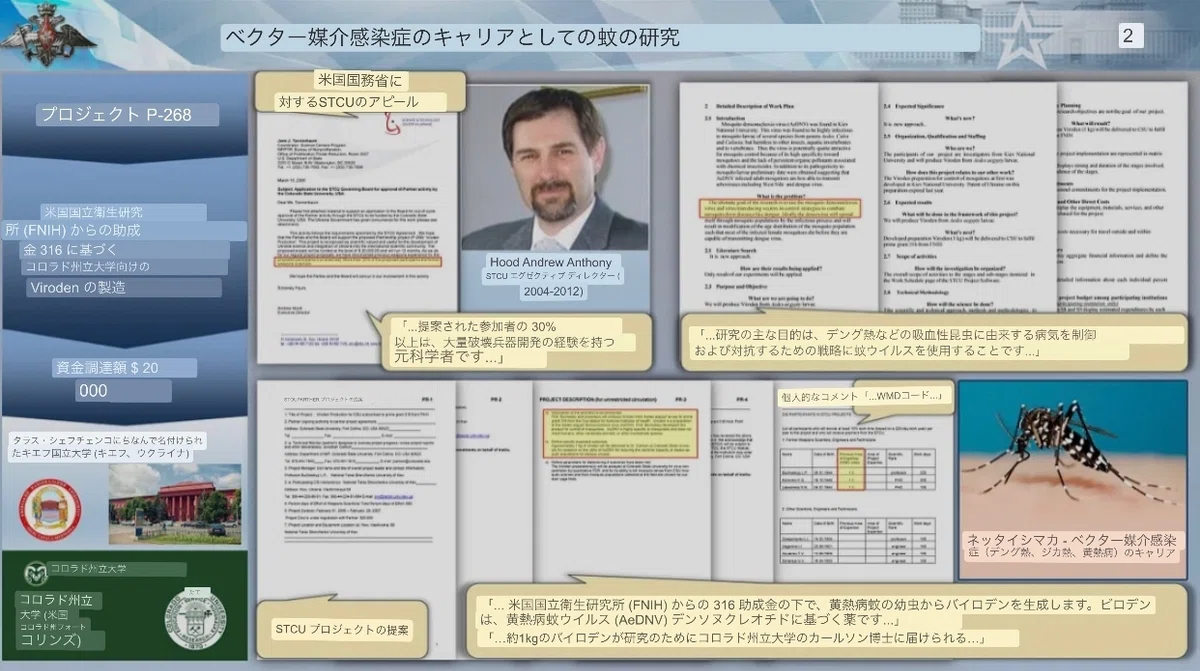Click the キエフ国立大学 caption text
This screenshot has width=1200, height=671.
click(x=109, y=446)
